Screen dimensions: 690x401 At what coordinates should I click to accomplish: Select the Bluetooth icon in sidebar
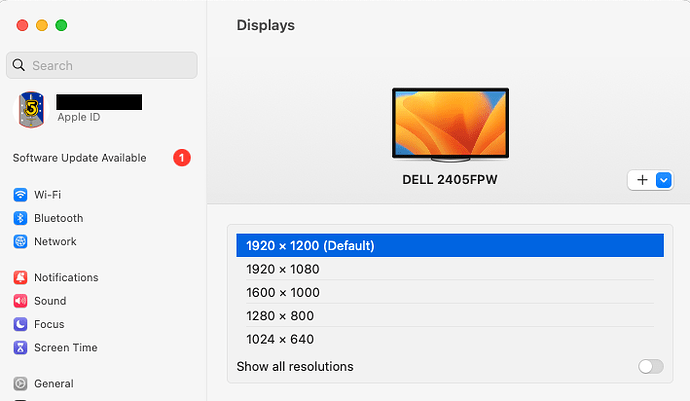point(20,218)
